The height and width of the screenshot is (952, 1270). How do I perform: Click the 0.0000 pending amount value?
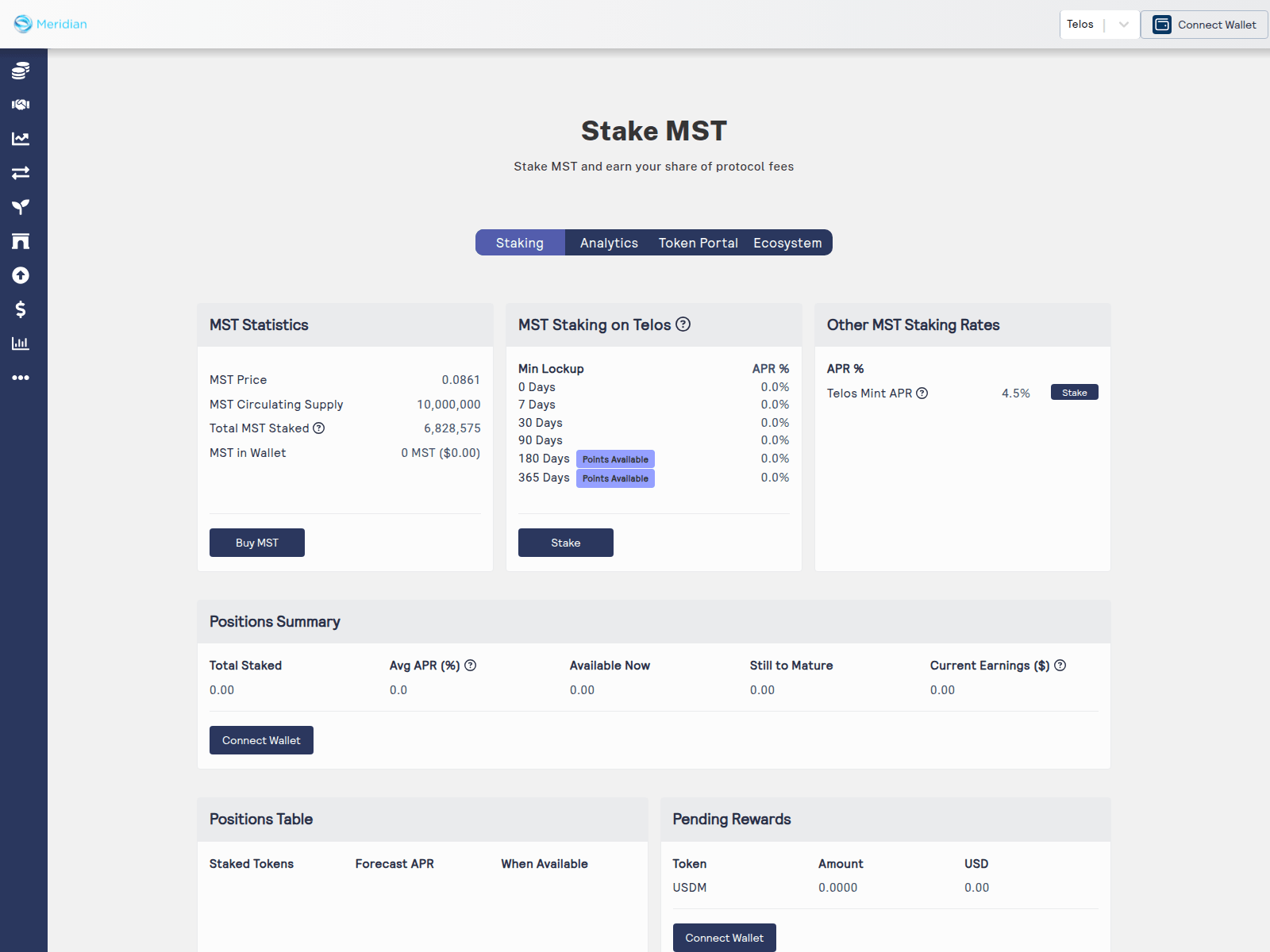point(838,888)
